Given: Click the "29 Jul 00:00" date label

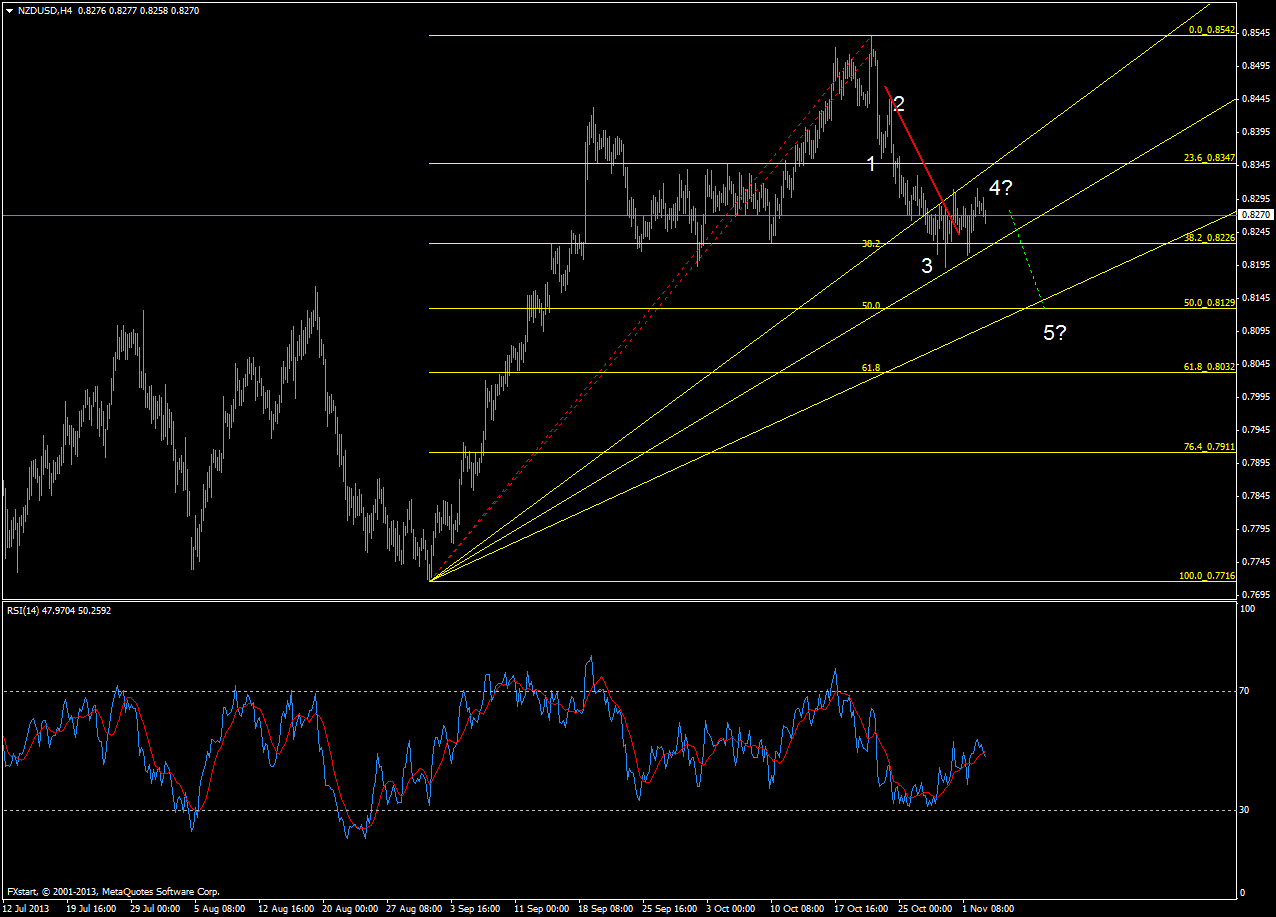Looking at the screenshot, I should 156,908.
